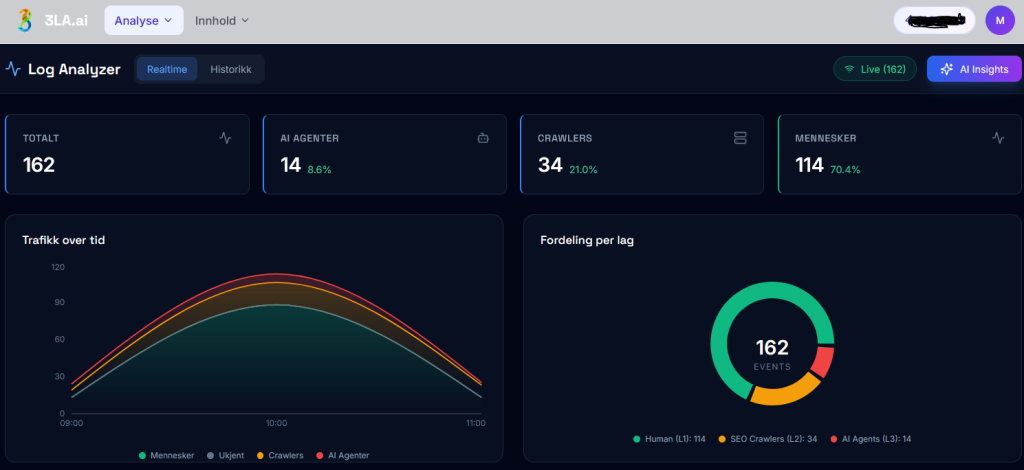This screenshot has height=470, width=1024.
Task: Click the pulse icon in Mennesker card
Action: click(998, 138)
